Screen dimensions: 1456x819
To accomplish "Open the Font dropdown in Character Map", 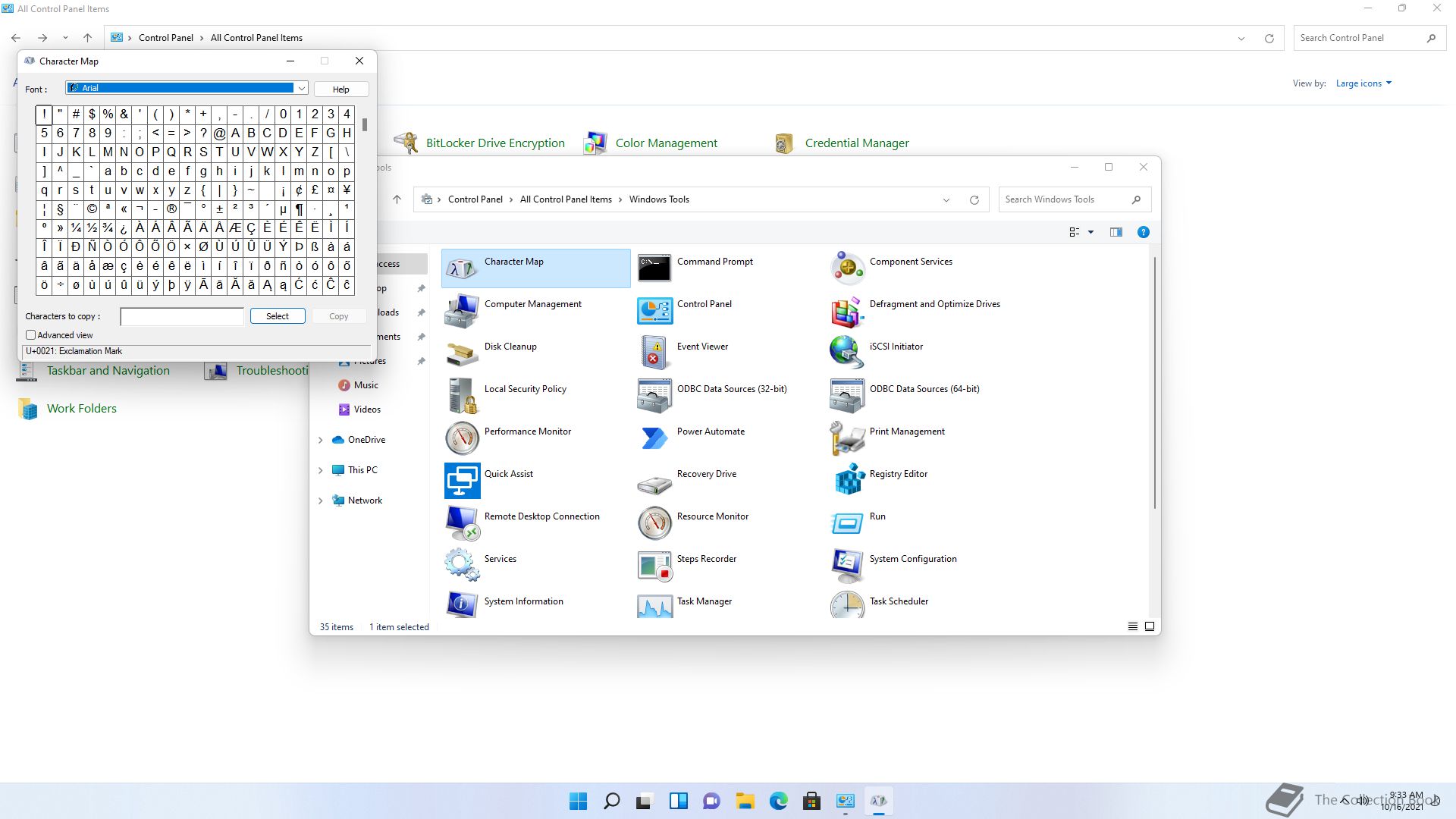I will pos(301,88).
